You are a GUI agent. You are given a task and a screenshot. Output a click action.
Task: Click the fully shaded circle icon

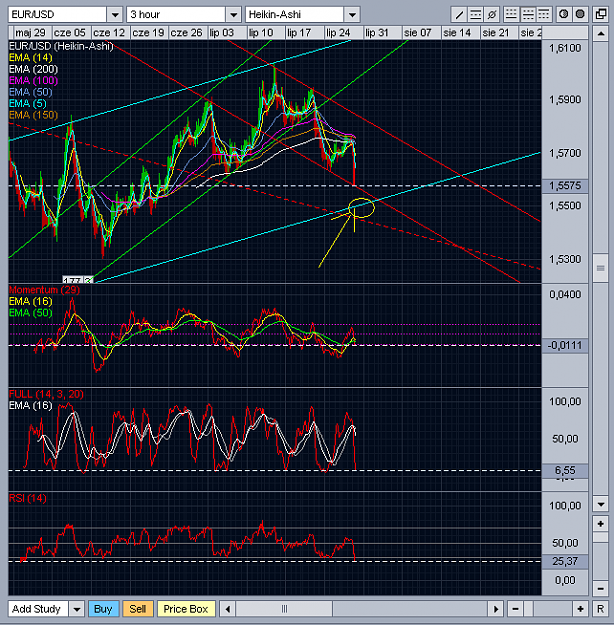click(580, 15)
